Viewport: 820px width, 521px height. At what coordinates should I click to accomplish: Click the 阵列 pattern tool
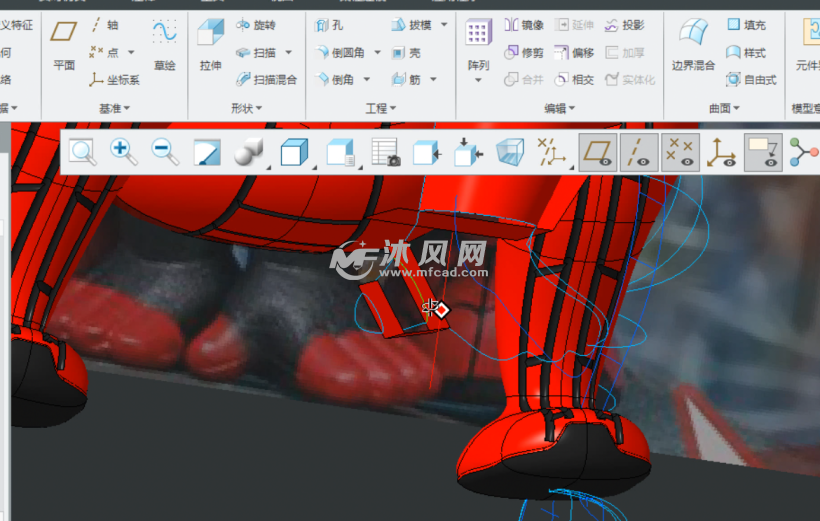coord(478,46)
